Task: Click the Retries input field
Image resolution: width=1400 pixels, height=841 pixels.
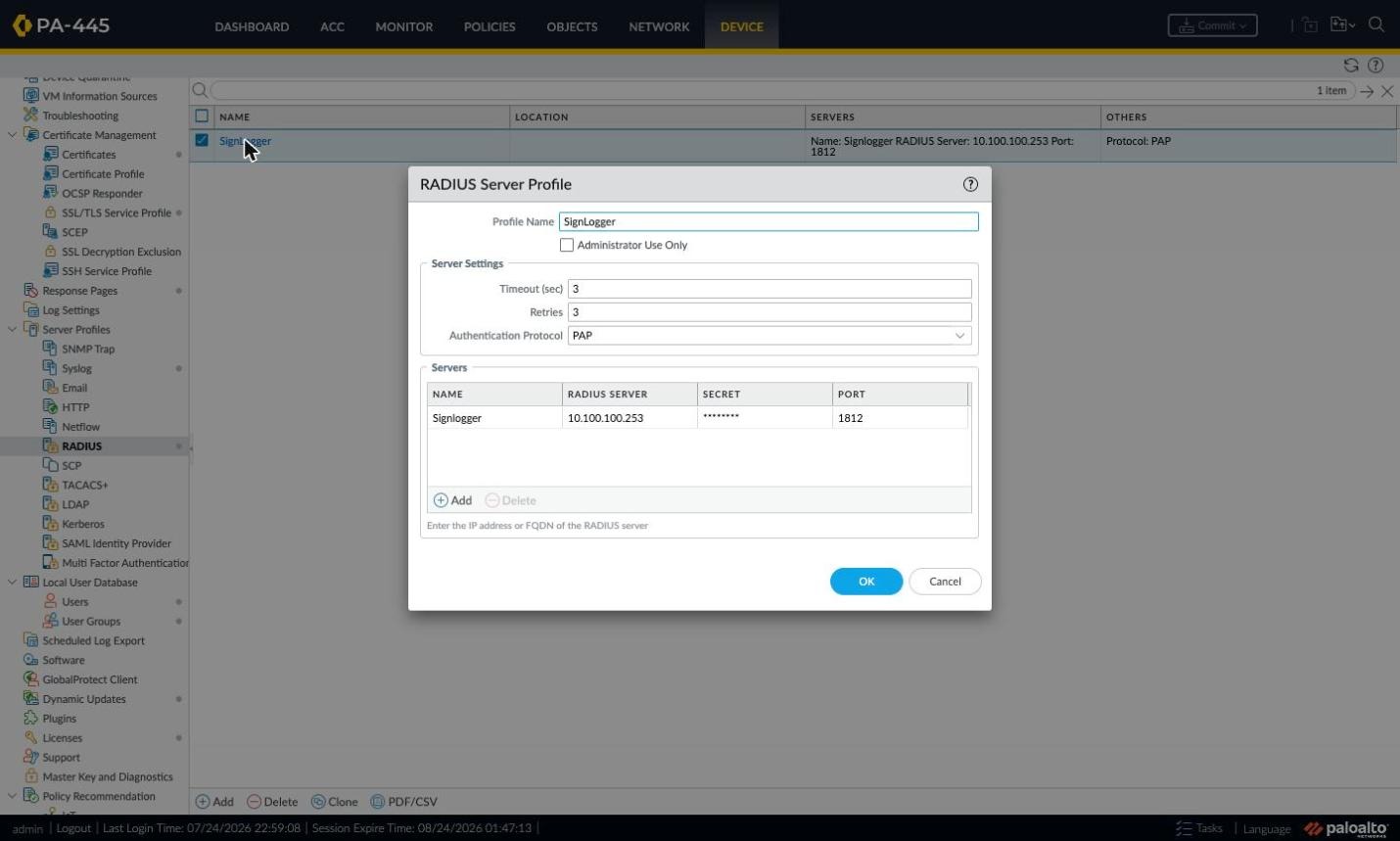Action: point(770,312)
